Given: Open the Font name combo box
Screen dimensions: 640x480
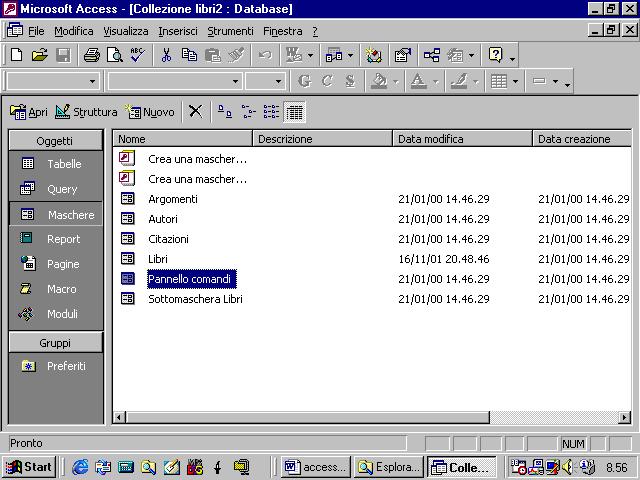Looking at the screenshot, I should click(175, 81).
